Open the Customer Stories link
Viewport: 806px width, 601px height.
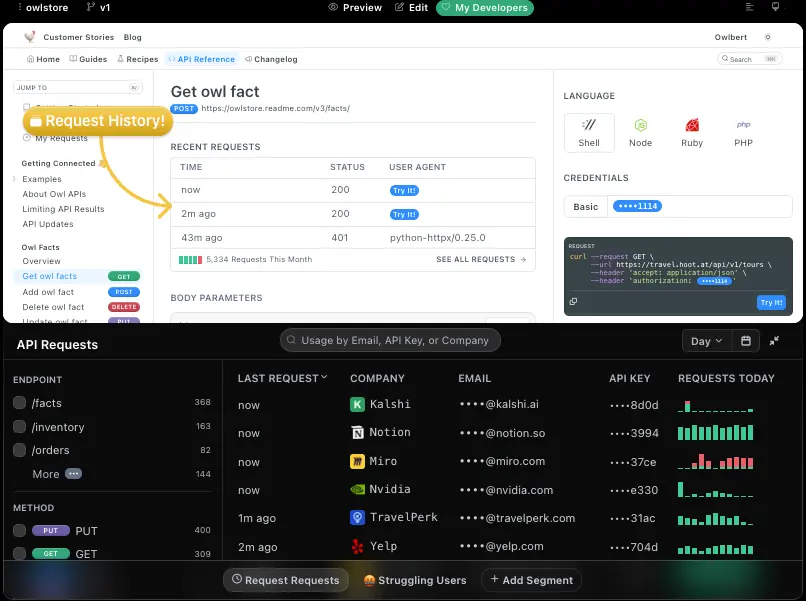[x=79, y=37]
